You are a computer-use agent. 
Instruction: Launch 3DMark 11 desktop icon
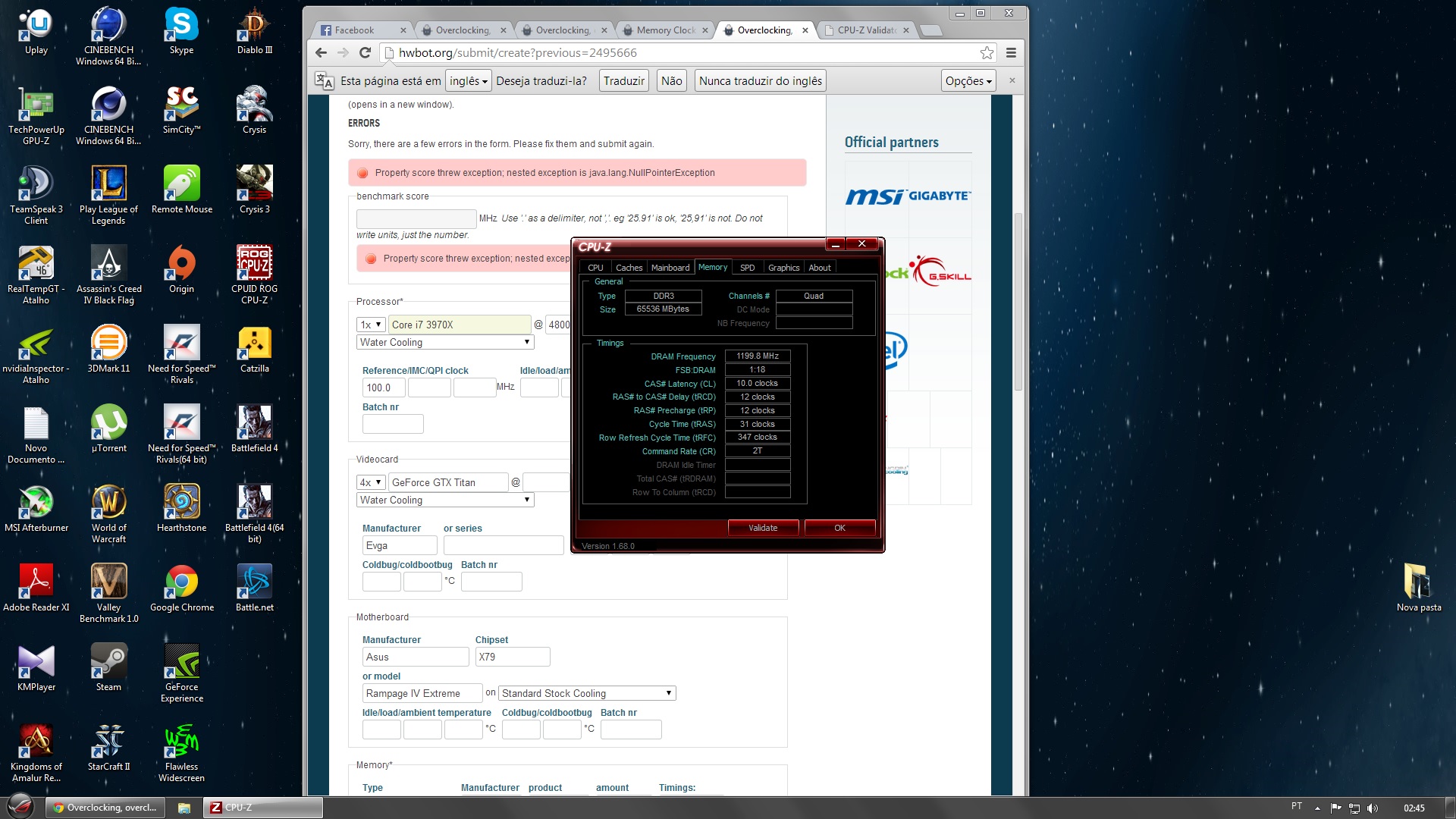(108, 350)
